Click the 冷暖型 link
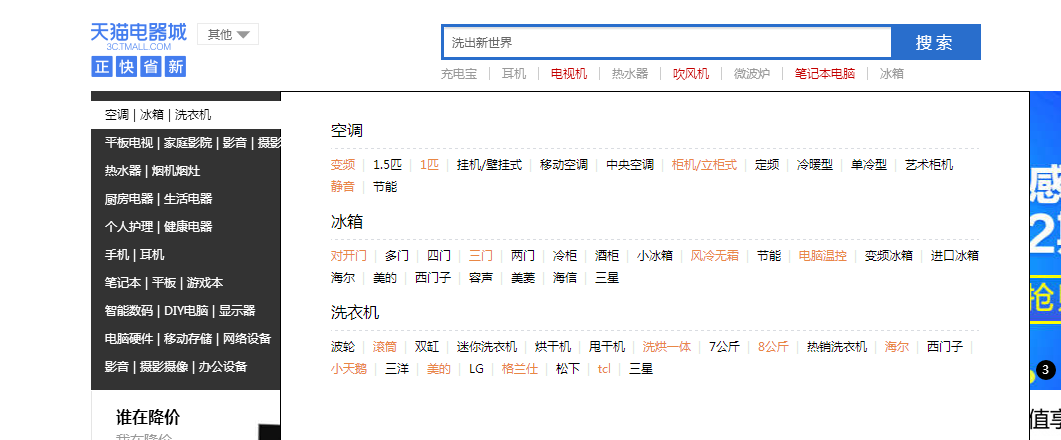 pyautogui.click(x=815, y=164)
